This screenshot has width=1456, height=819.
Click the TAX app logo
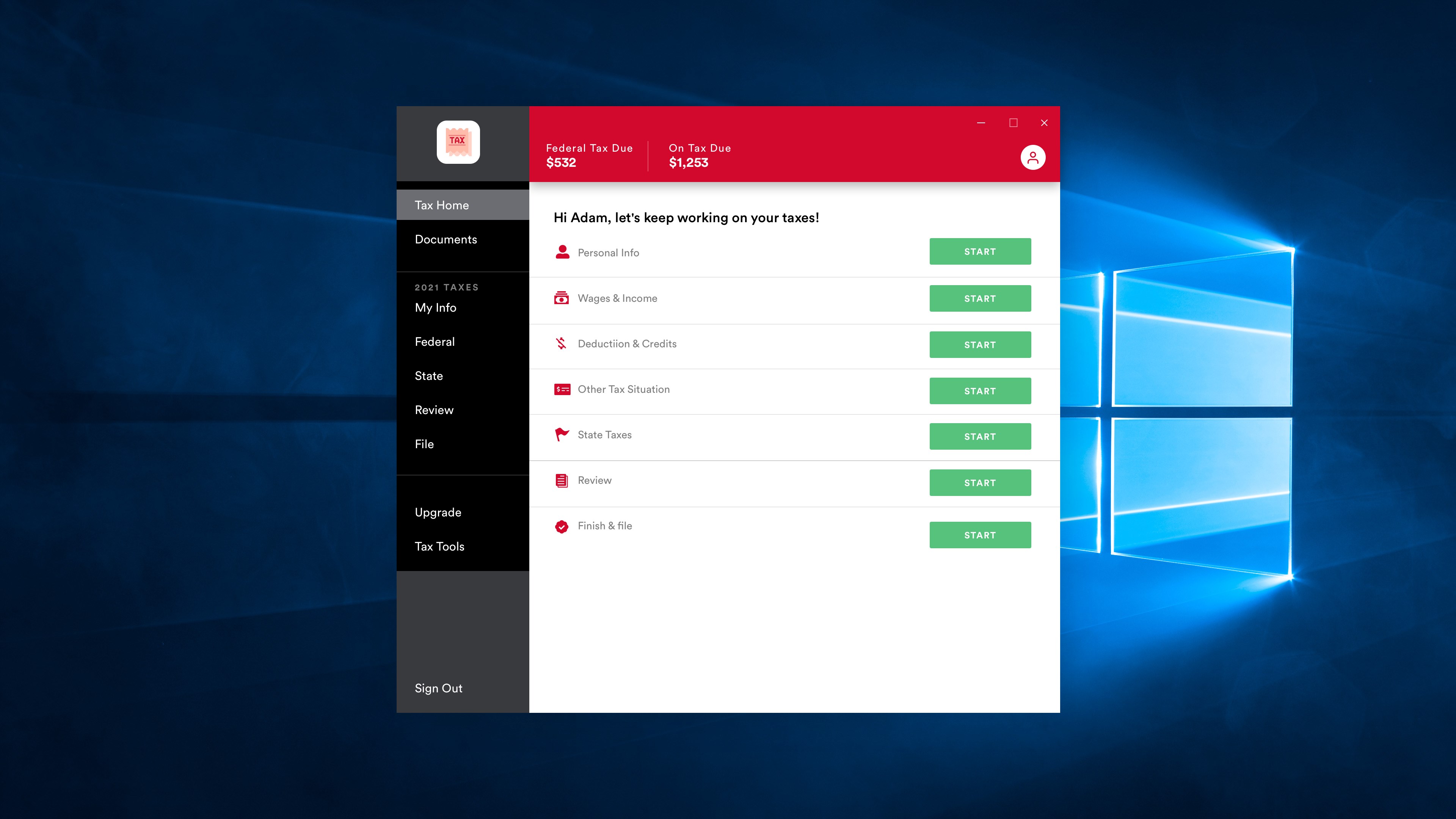[458, 142]
